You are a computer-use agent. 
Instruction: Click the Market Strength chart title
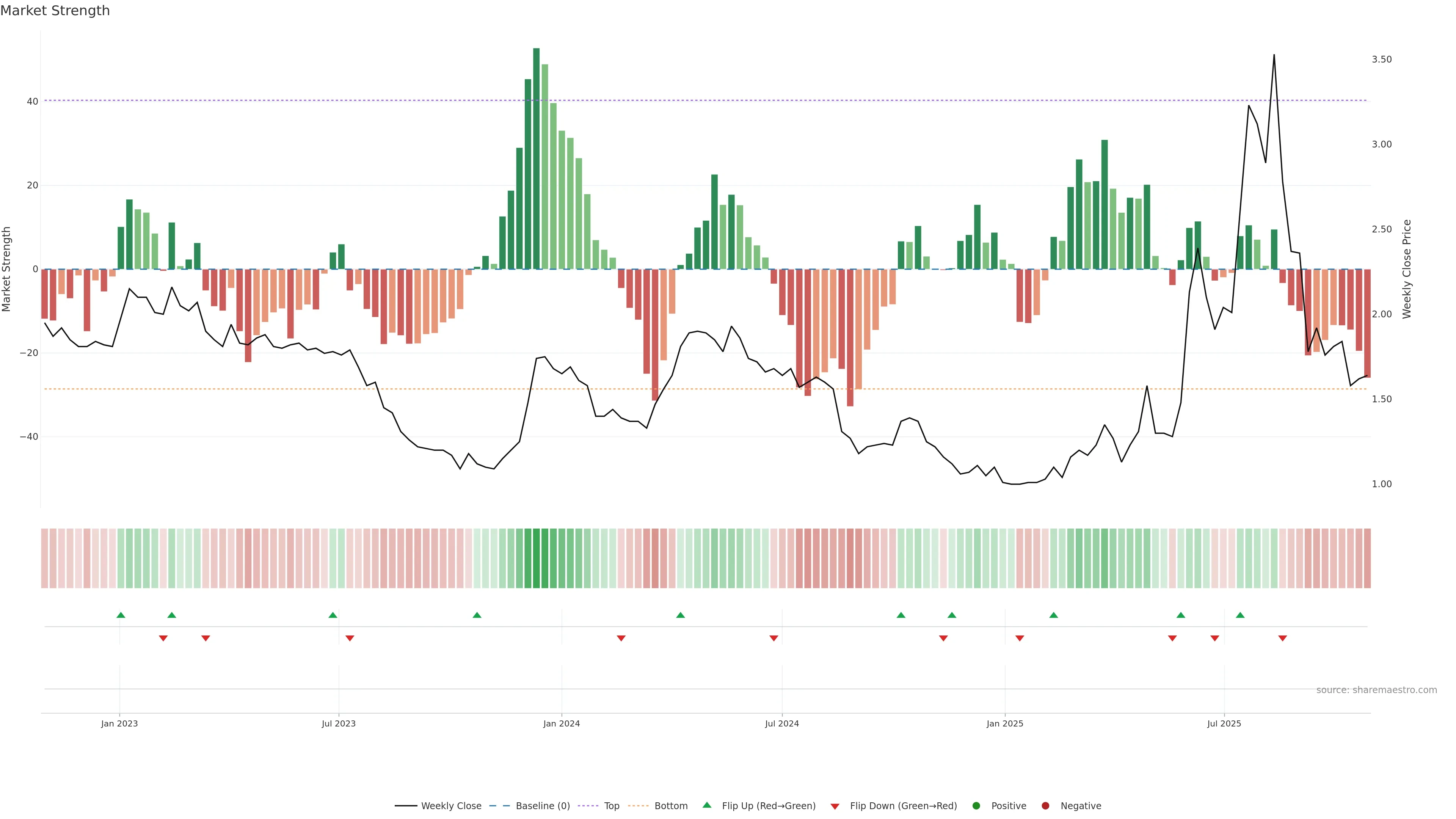click(x=55, y=11)
